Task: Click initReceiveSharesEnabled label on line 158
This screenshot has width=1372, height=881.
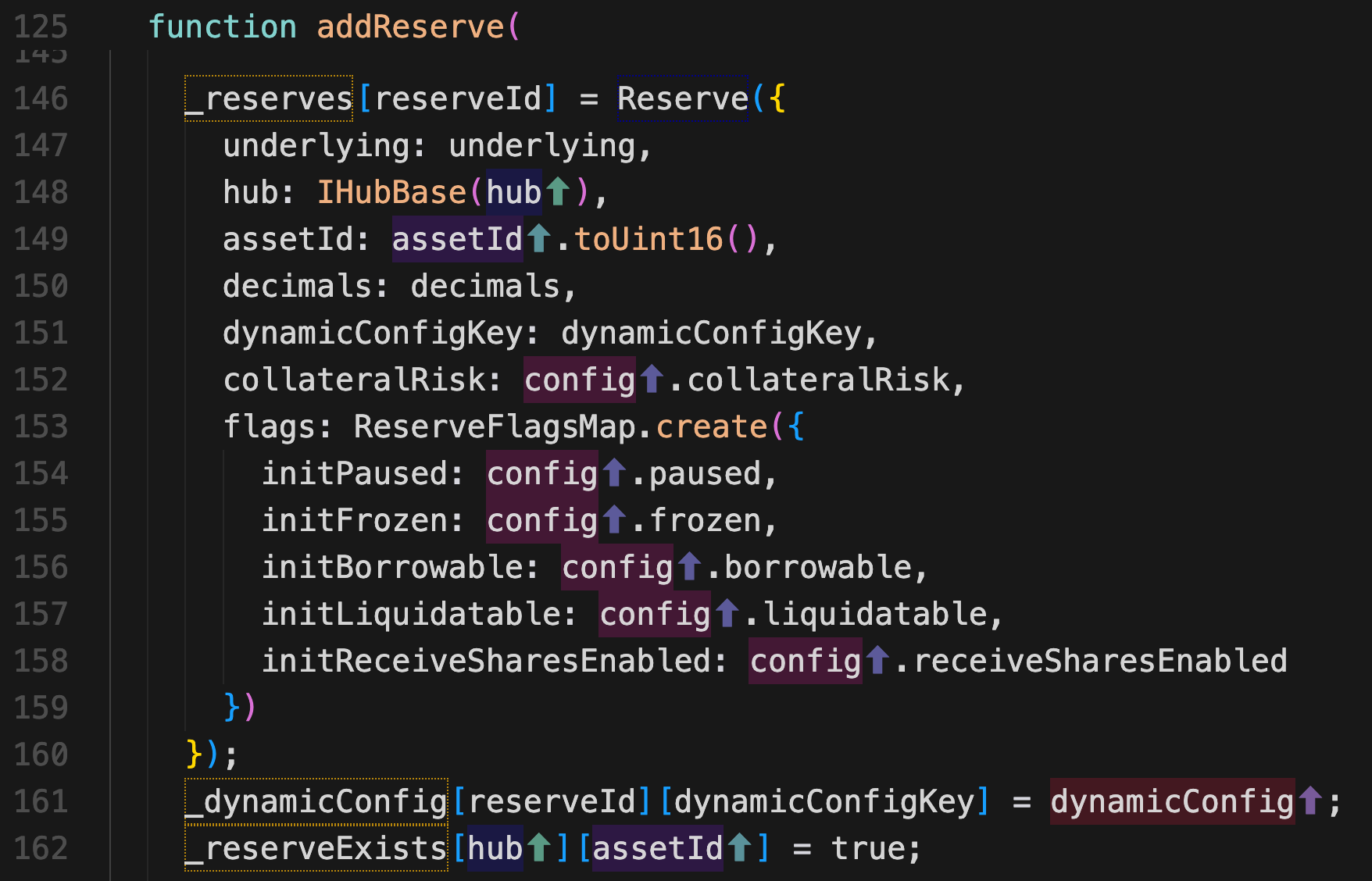Action: (485, 661)
